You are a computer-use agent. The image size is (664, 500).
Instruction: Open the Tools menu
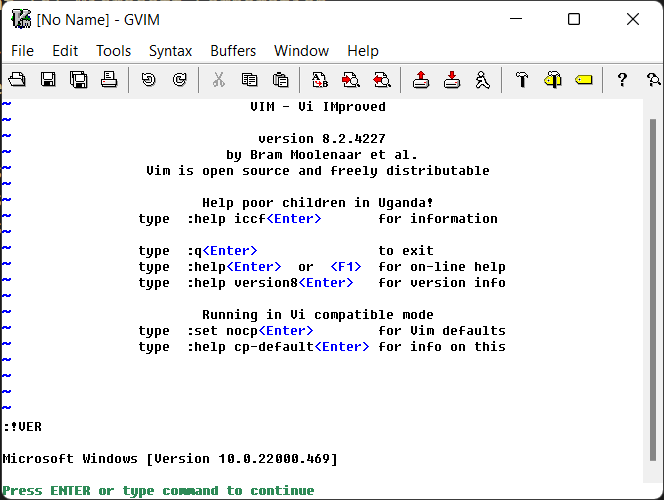point(113,51)
